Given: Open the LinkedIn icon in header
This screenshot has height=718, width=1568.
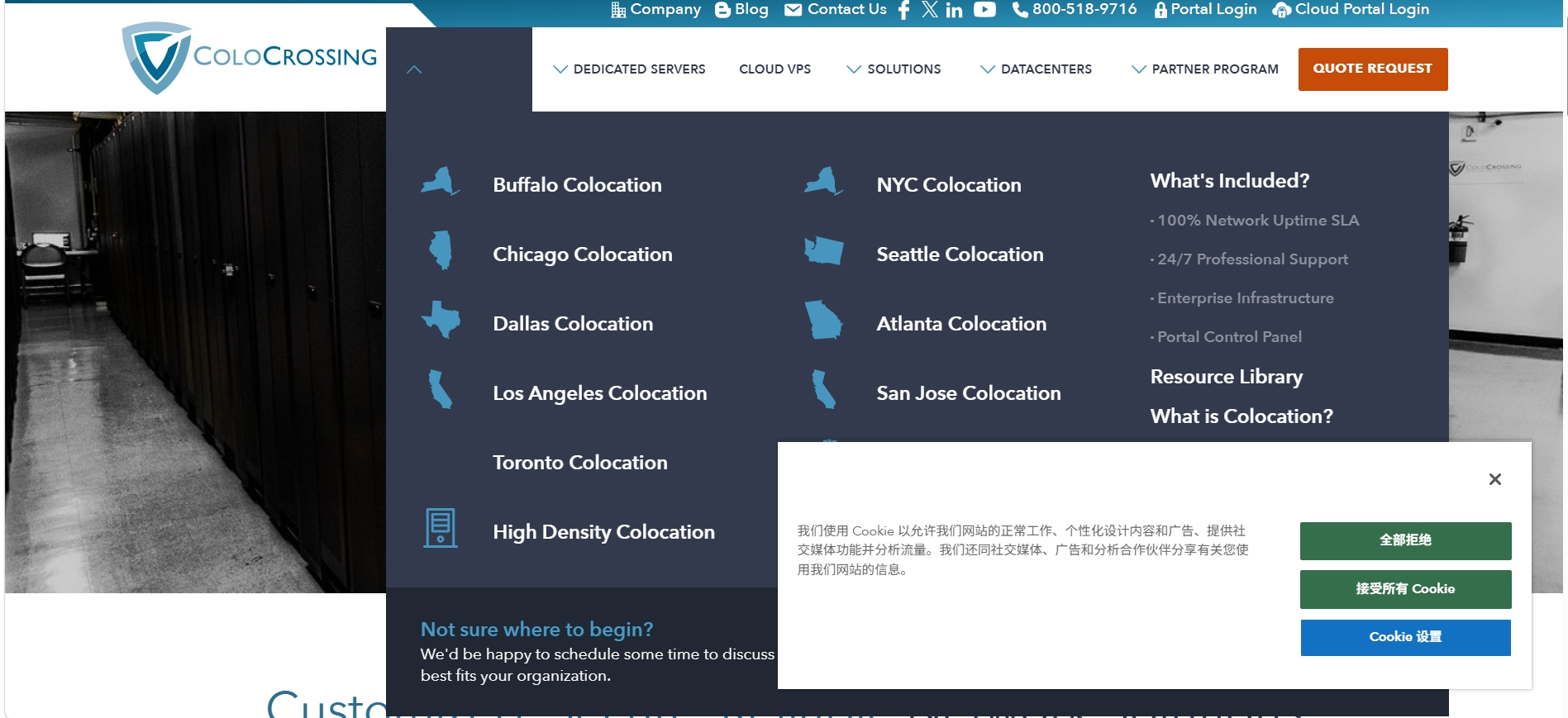Looking at the screenshot, I should point(954,10).
